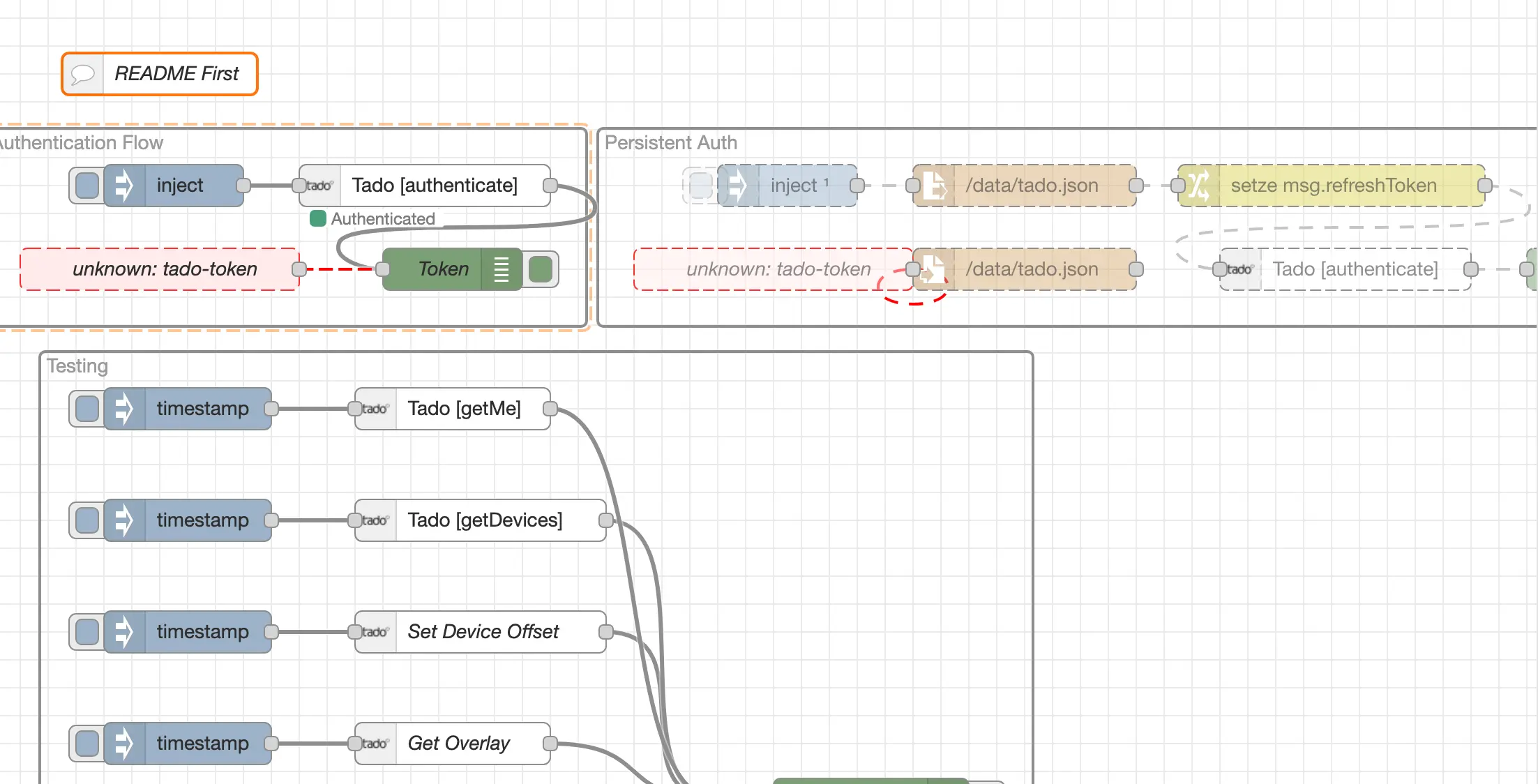Select the Persistent Auth group label
The image size is (1538, 784).
click(x=671, y=143)
